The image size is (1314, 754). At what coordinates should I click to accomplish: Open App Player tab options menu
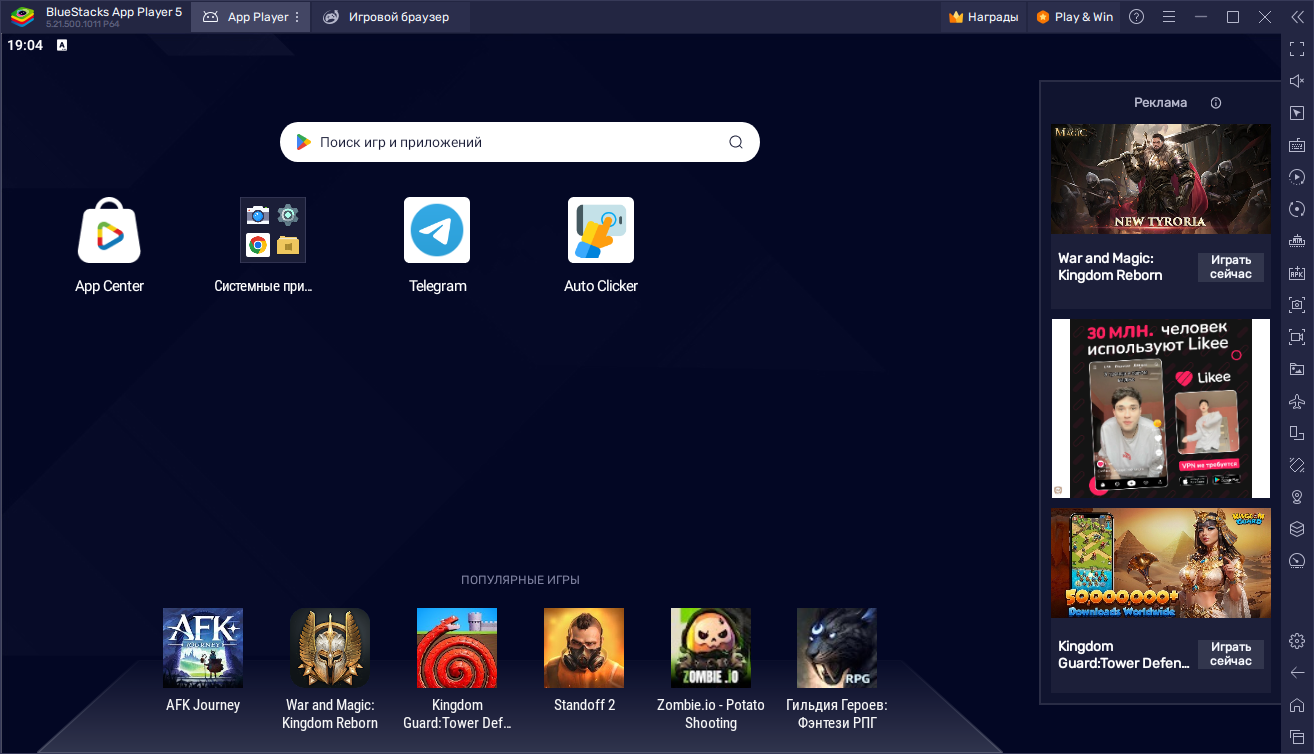pos(297,17)
